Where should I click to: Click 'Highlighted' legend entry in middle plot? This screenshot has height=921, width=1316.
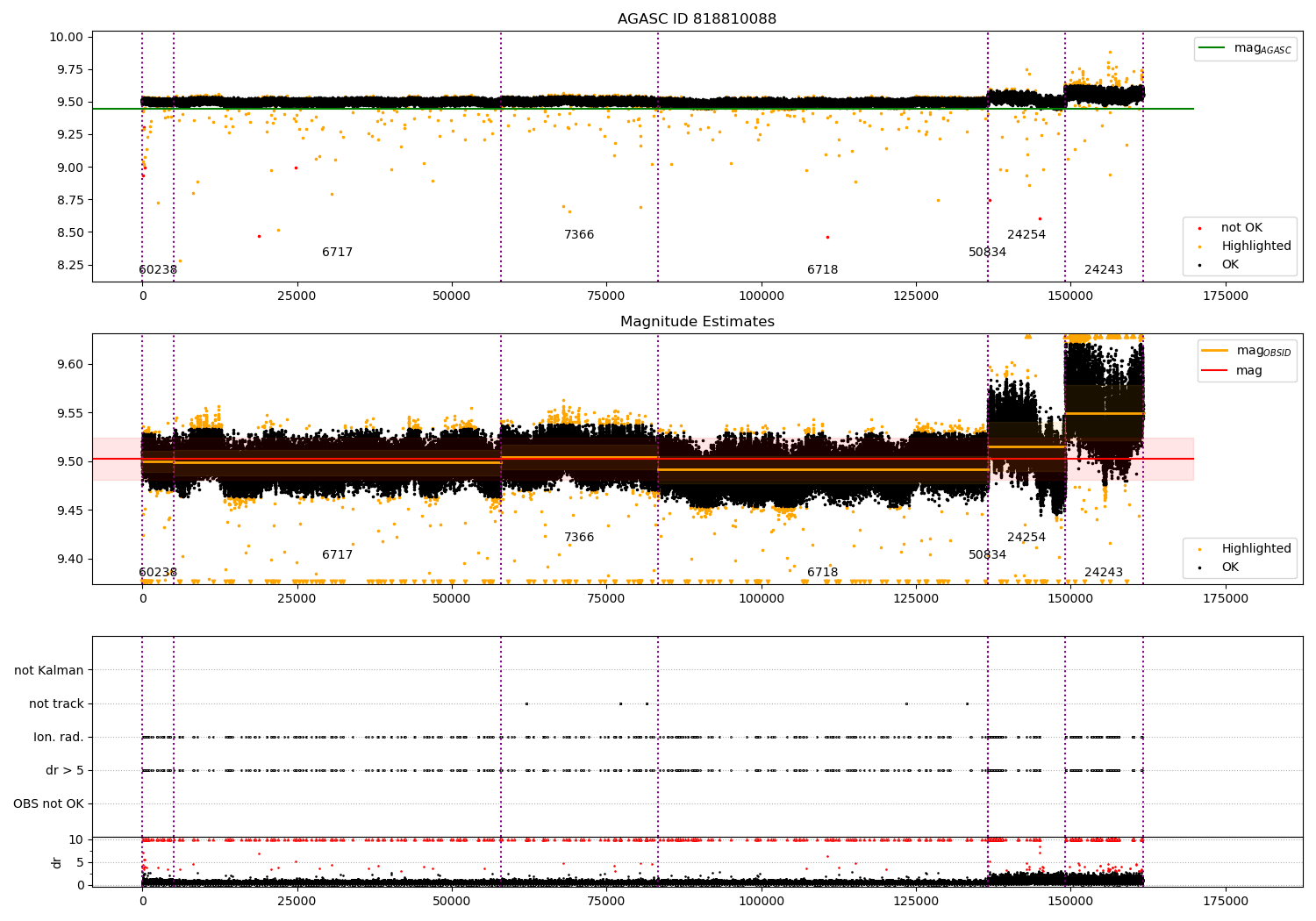[1256, 549]
